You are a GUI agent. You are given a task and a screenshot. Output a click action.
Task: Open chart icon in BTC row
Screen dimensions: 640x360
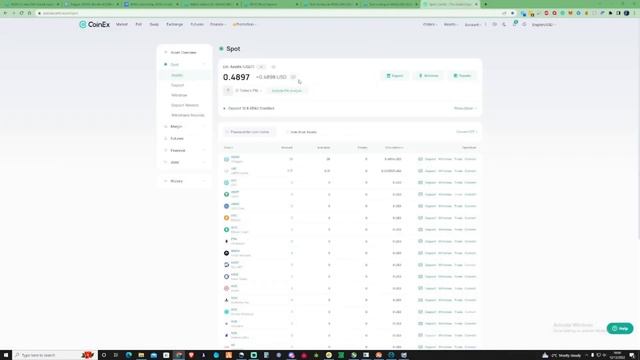tap(420, 218)
